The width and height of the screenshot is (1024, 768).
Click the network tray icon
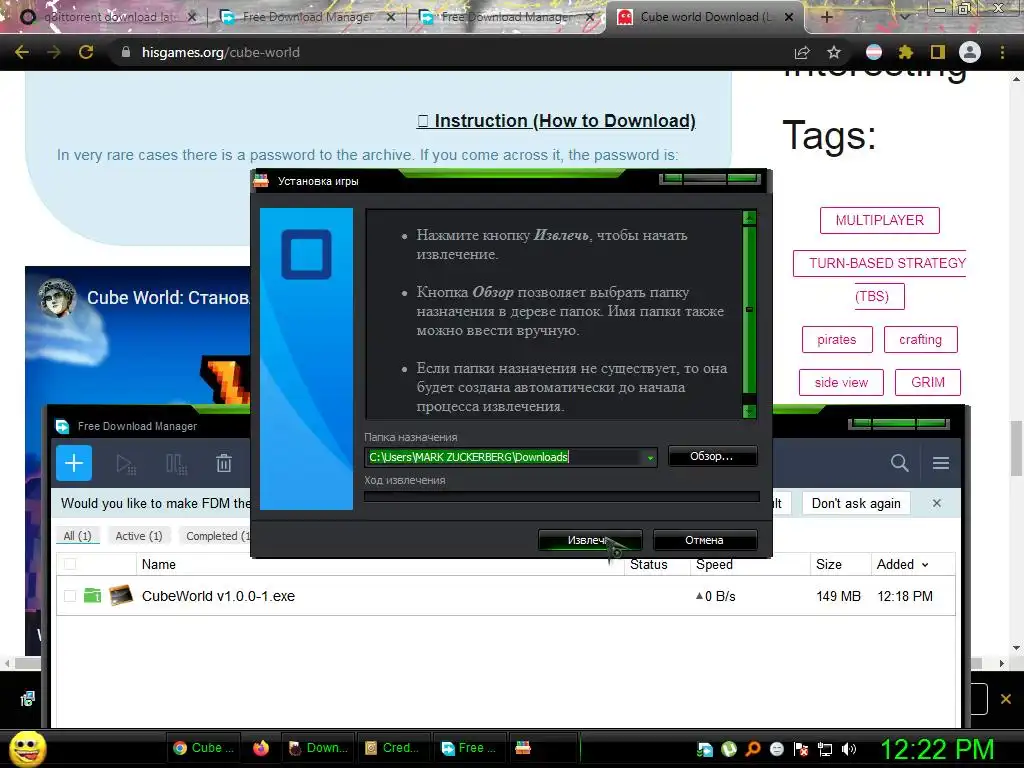[x=825, y=749]
